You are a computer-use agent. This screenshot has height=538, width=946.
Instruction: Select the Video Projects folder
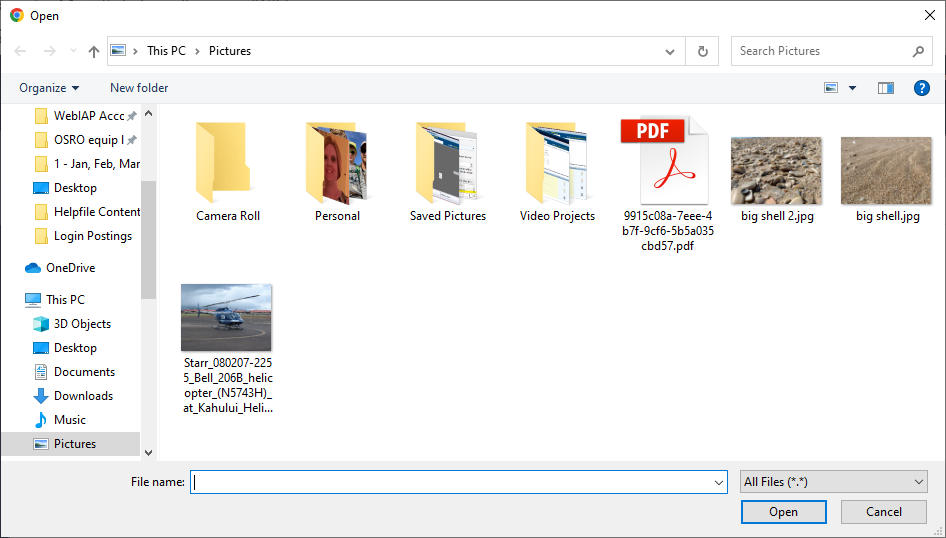pyautogui.click(x=557, y=172)
